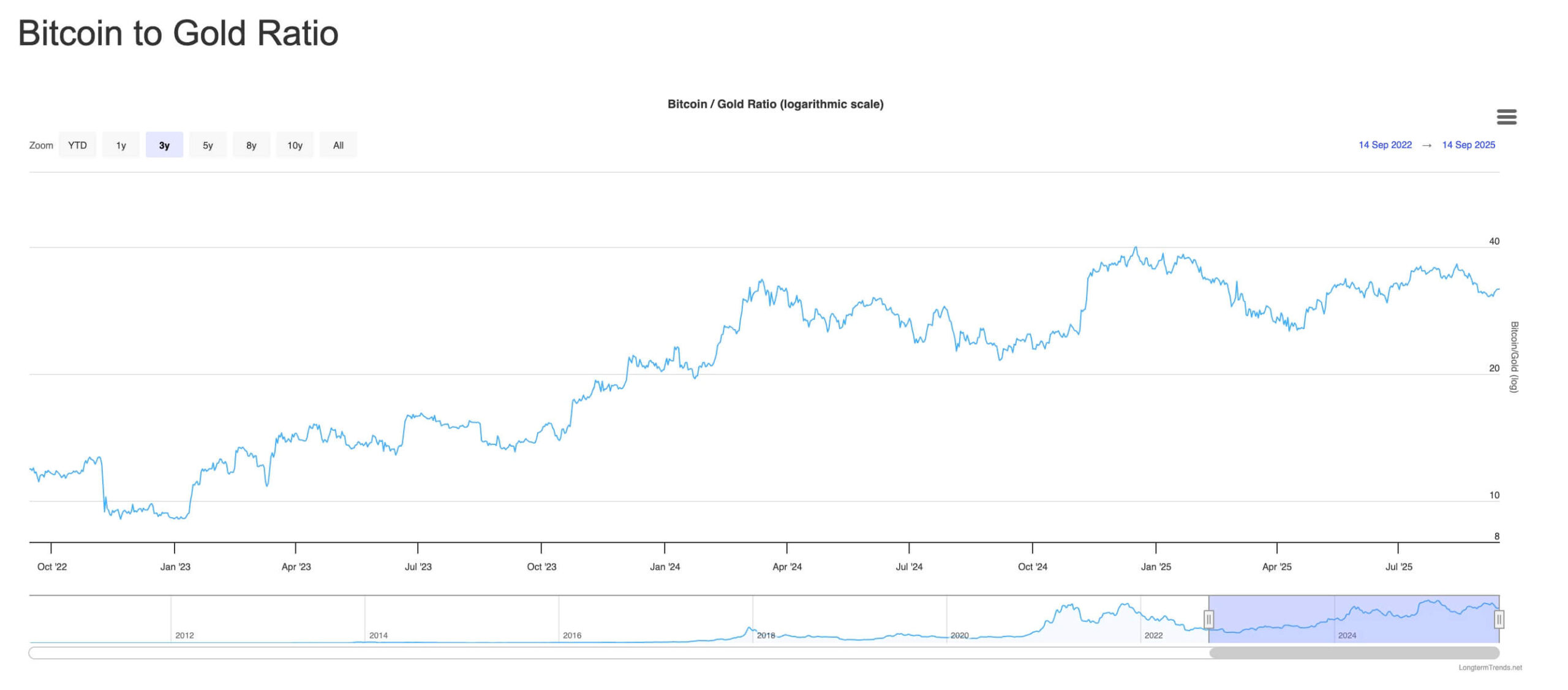Image resolution: width=1568 pixels, height=690 pixels.
Task: Click the y-axis value 20
Action: (1494, 368)
